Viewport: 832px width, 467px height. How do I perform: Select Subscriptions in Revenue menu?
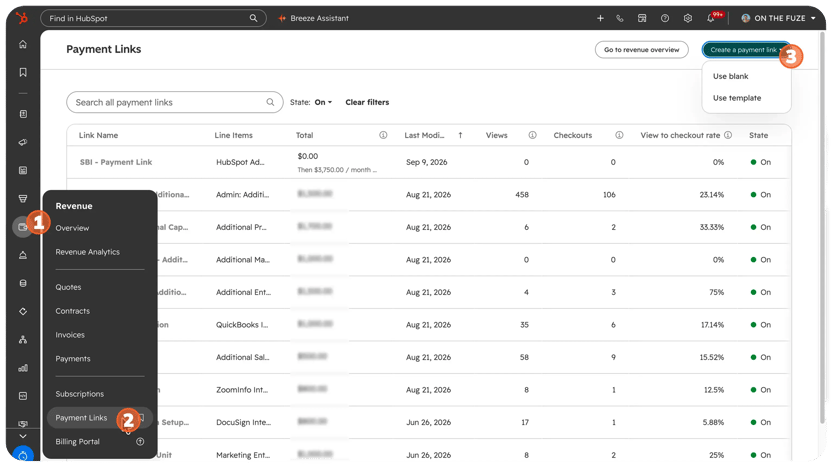tap(80, 394)
